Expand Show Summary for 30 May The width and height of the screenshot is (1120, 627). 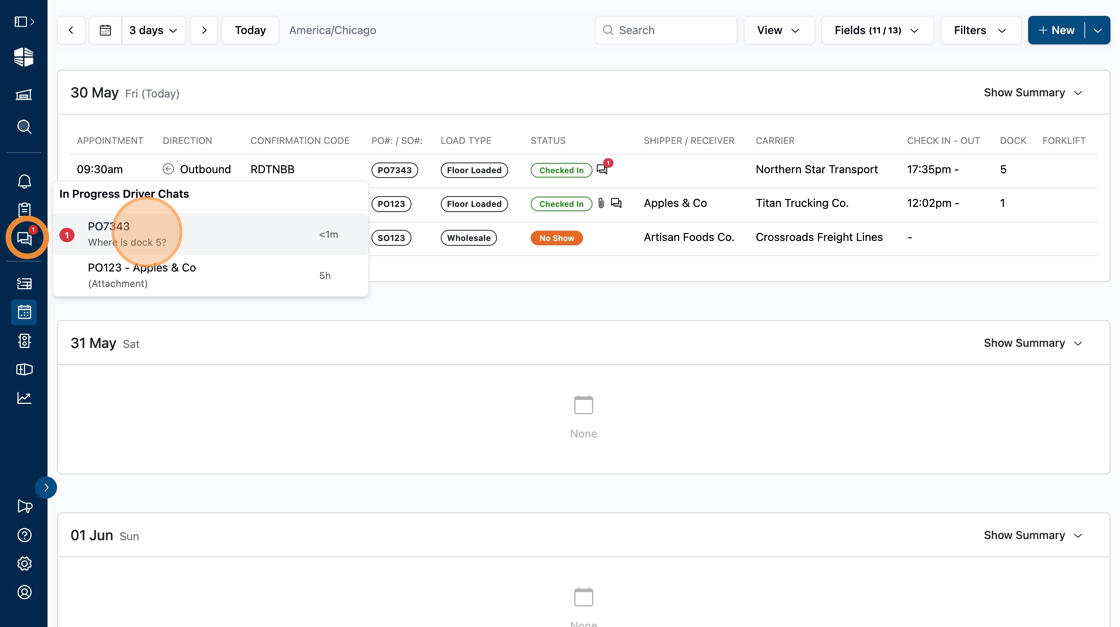tap(1033, 93)
